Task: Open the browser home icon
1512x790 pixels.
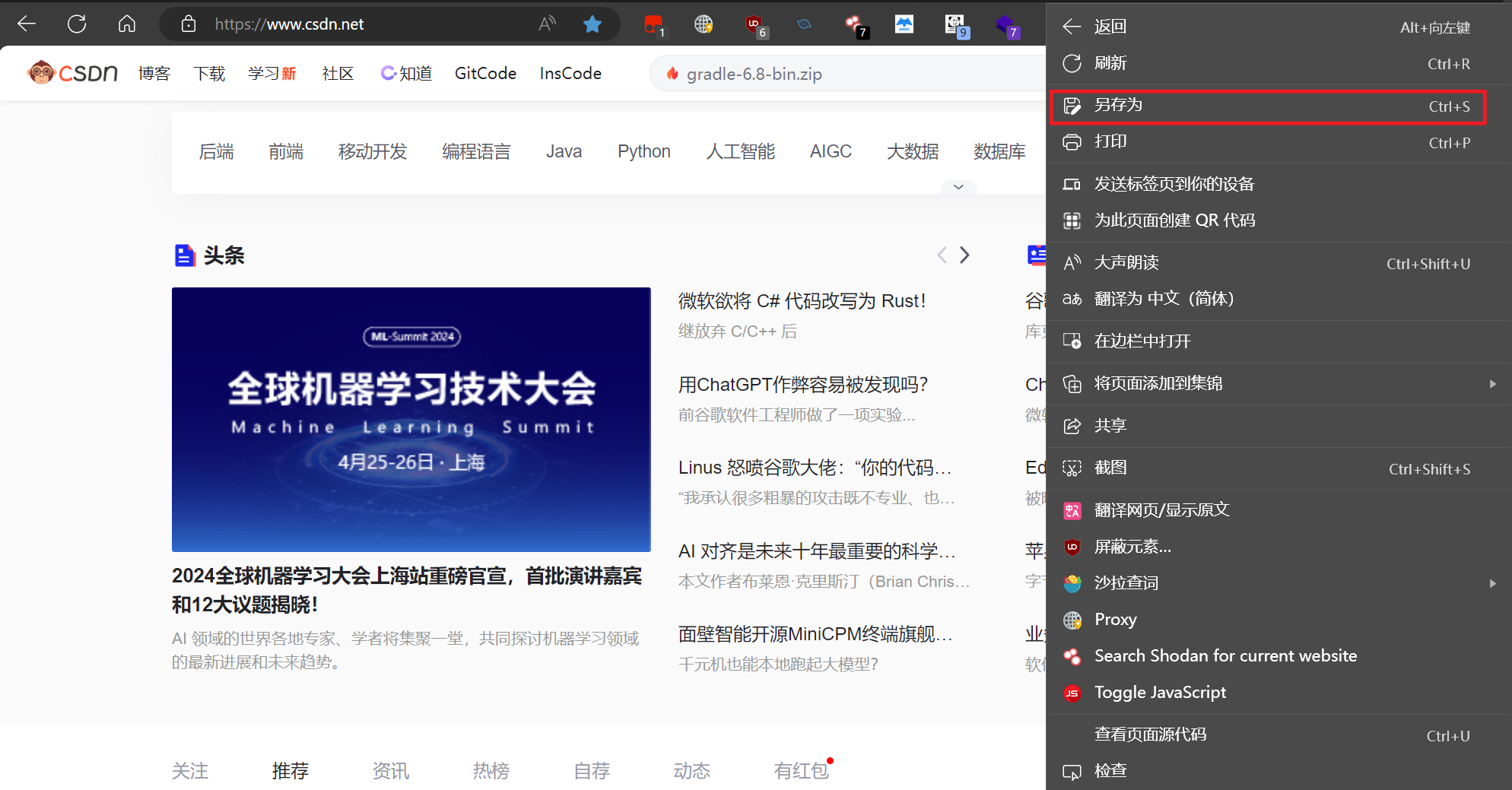Action: coord(127,24)
